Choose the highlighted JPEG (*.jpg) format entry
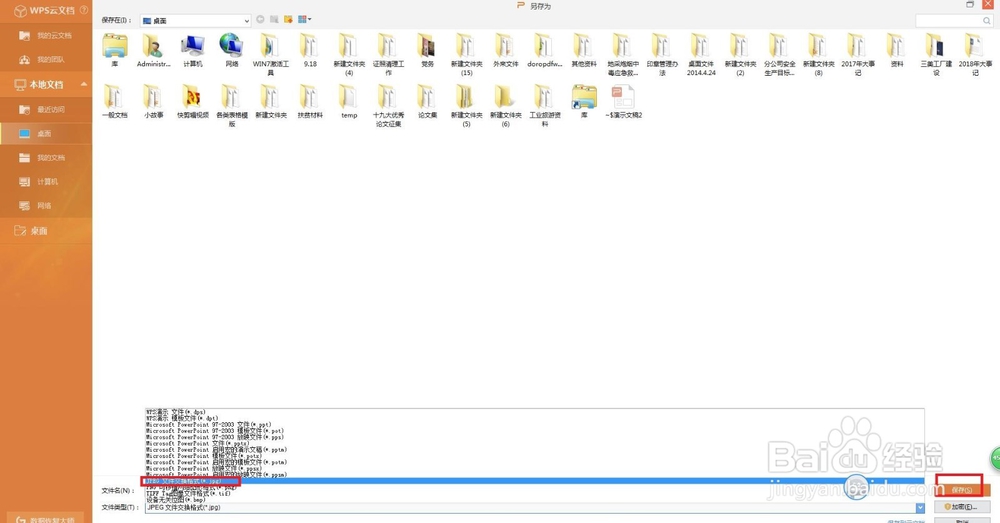Viewport: 1000px width, 523px height. 534,481
